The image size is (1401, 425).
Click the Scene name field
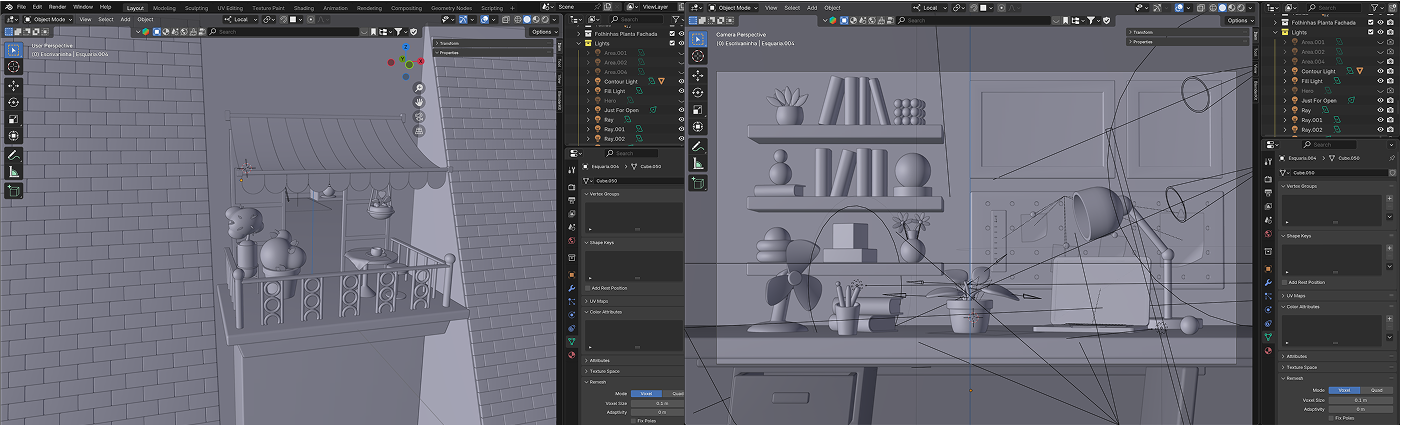tap(575, 6)
